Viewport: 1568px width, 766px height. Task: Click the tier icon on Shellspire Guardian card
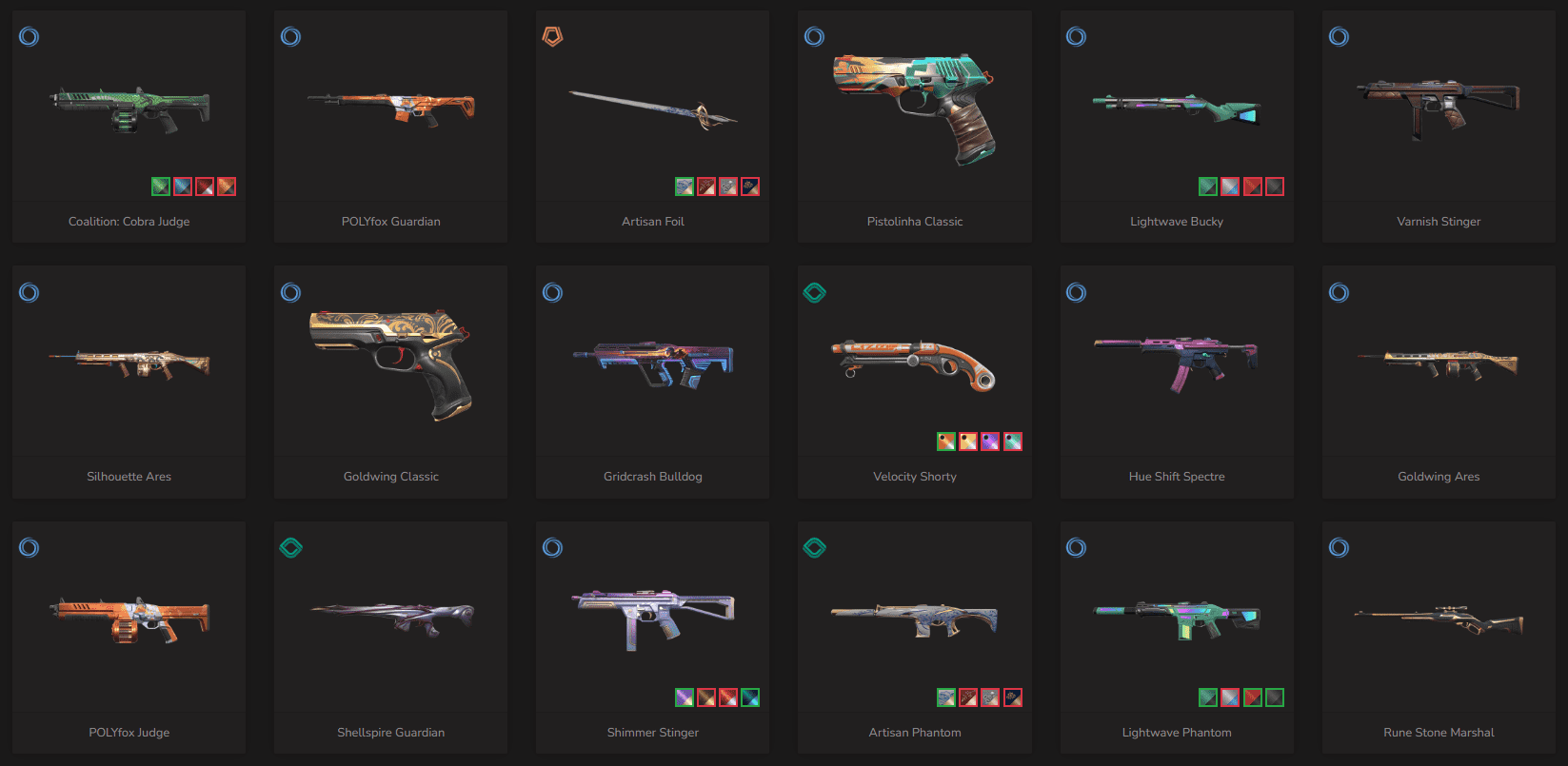pos(290,547)
